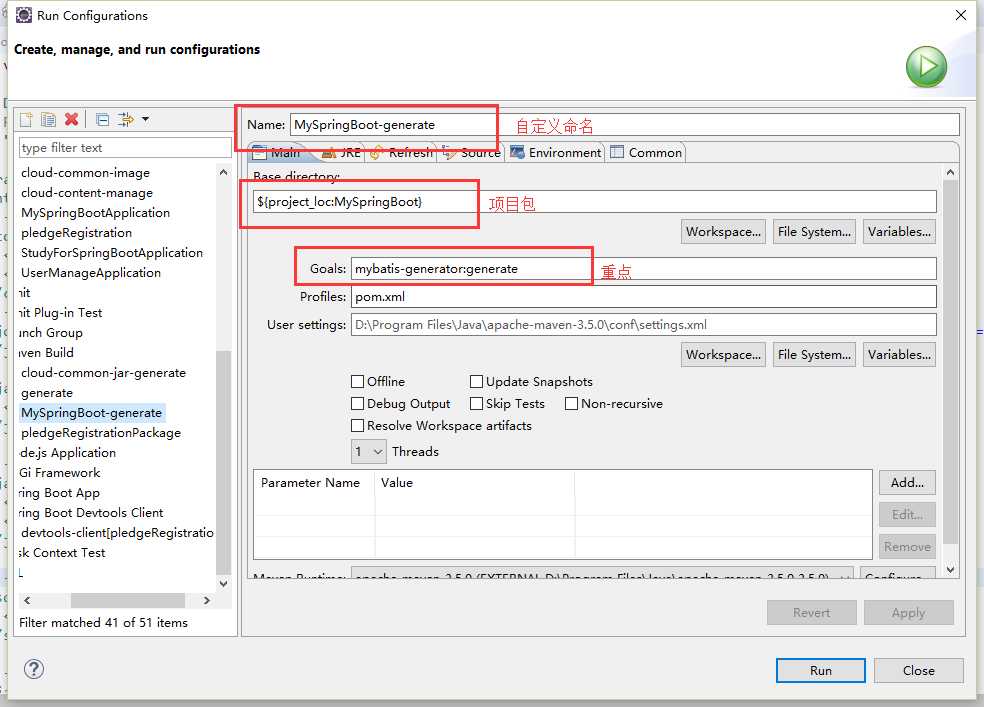Click configuration list scroll down arrow

(223, 583)
